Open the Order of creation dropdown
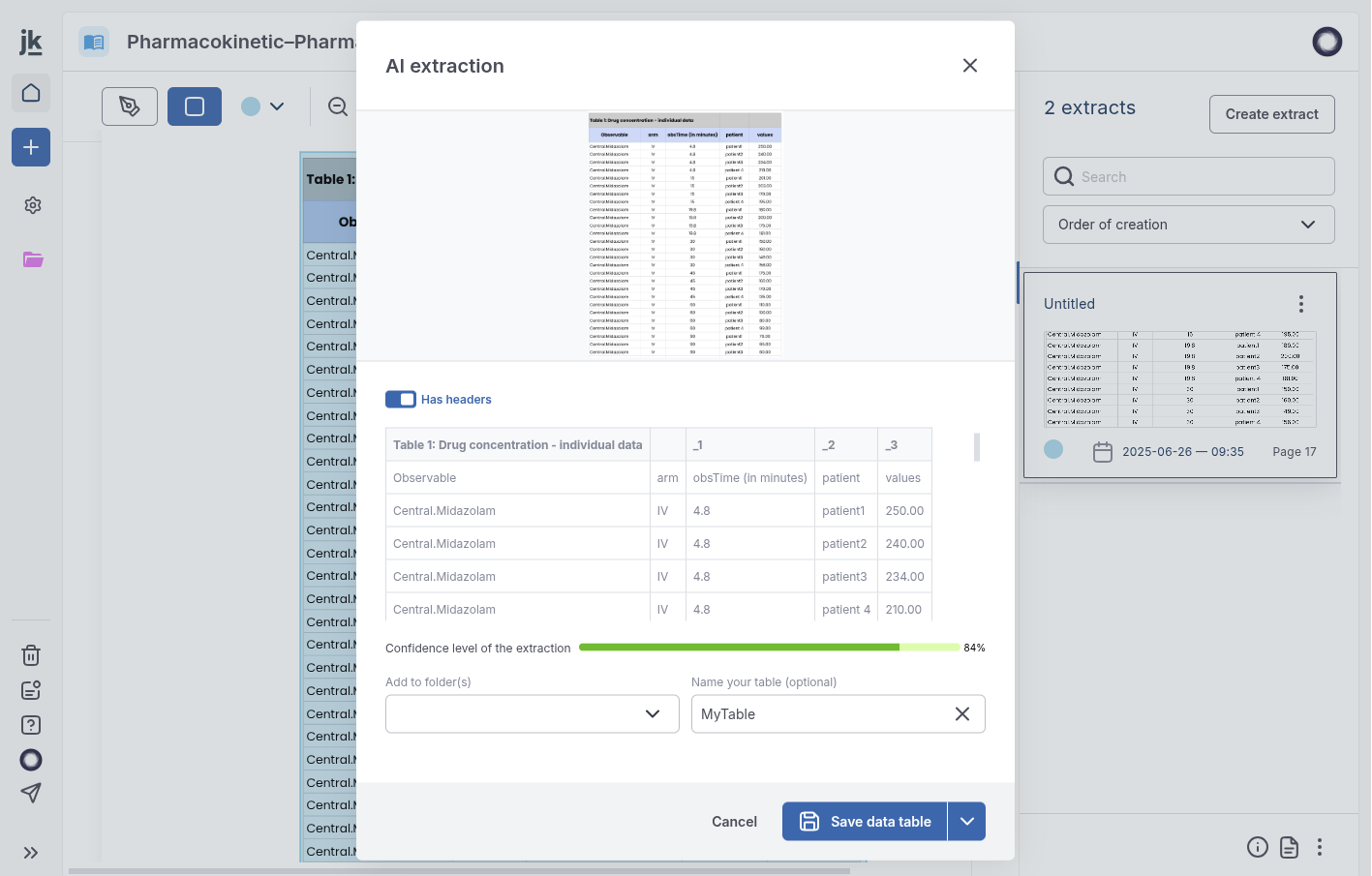The width and height of the screenshot is (1372, 876). [x=1188, y=225]
